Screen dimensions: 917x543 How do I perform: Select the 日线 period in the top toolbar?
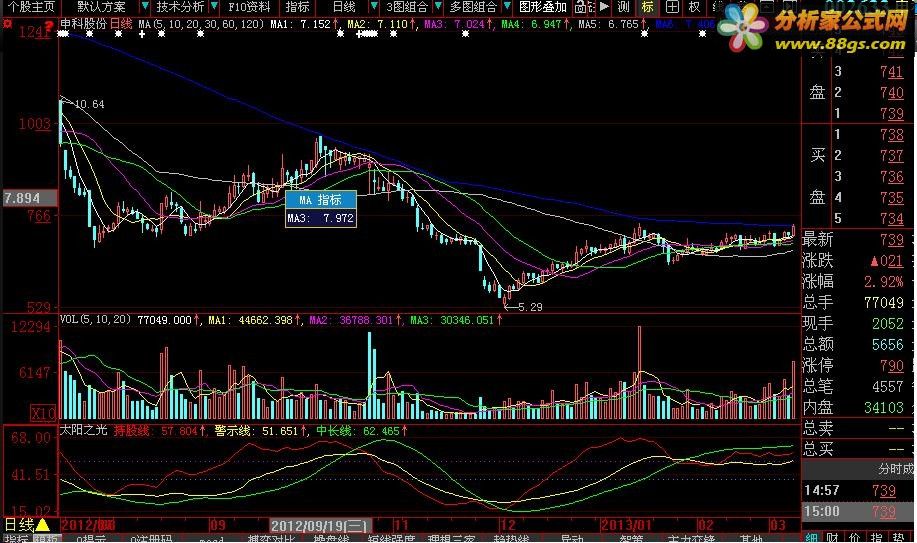[344, 7]
